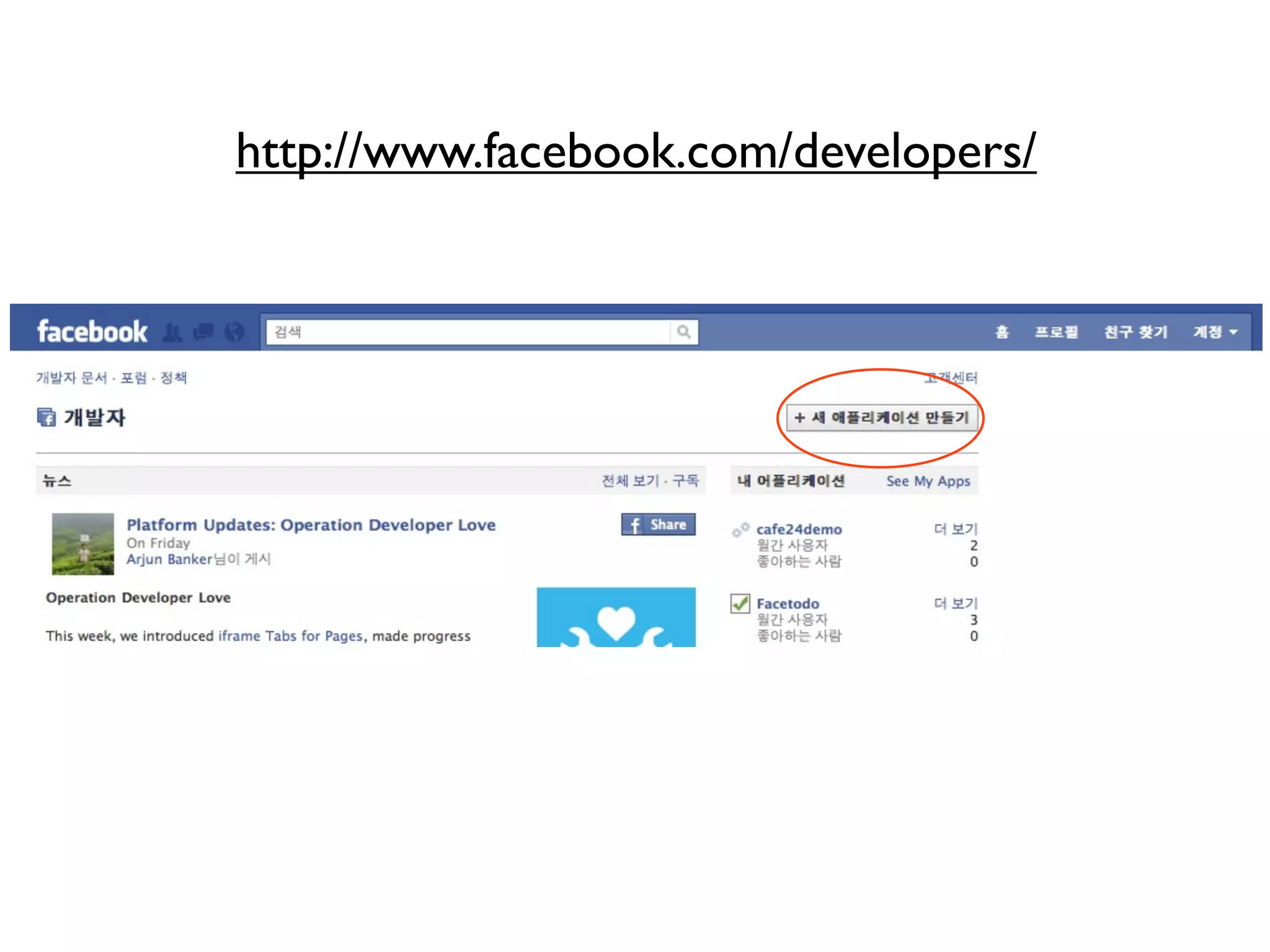Click the facebook logo
1270x952 pixels.
[x=92, y=332]
